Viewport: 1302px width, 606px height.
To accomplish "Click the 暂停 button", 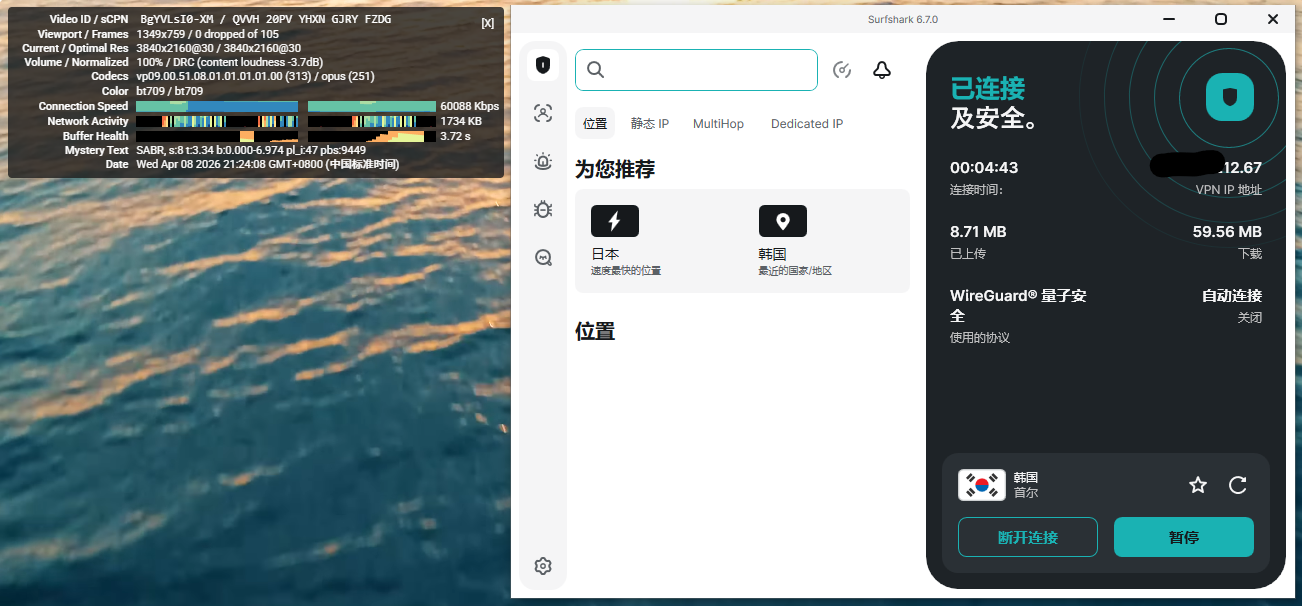I will [1184, 537].
